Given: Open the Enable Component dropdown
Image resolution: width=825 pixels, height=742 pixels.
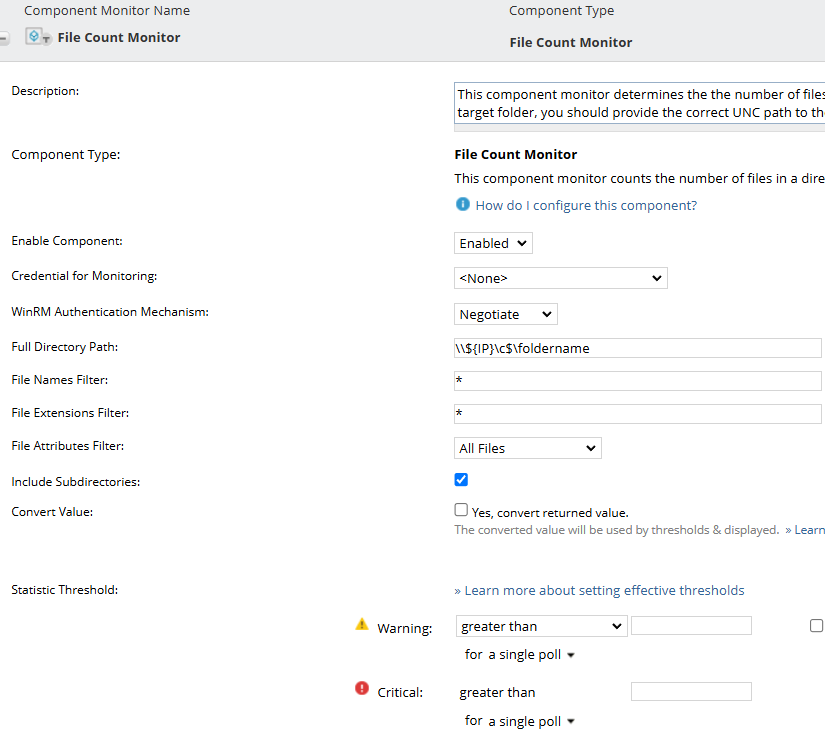Looking at the screenshot, I should [x=494, y=243].
